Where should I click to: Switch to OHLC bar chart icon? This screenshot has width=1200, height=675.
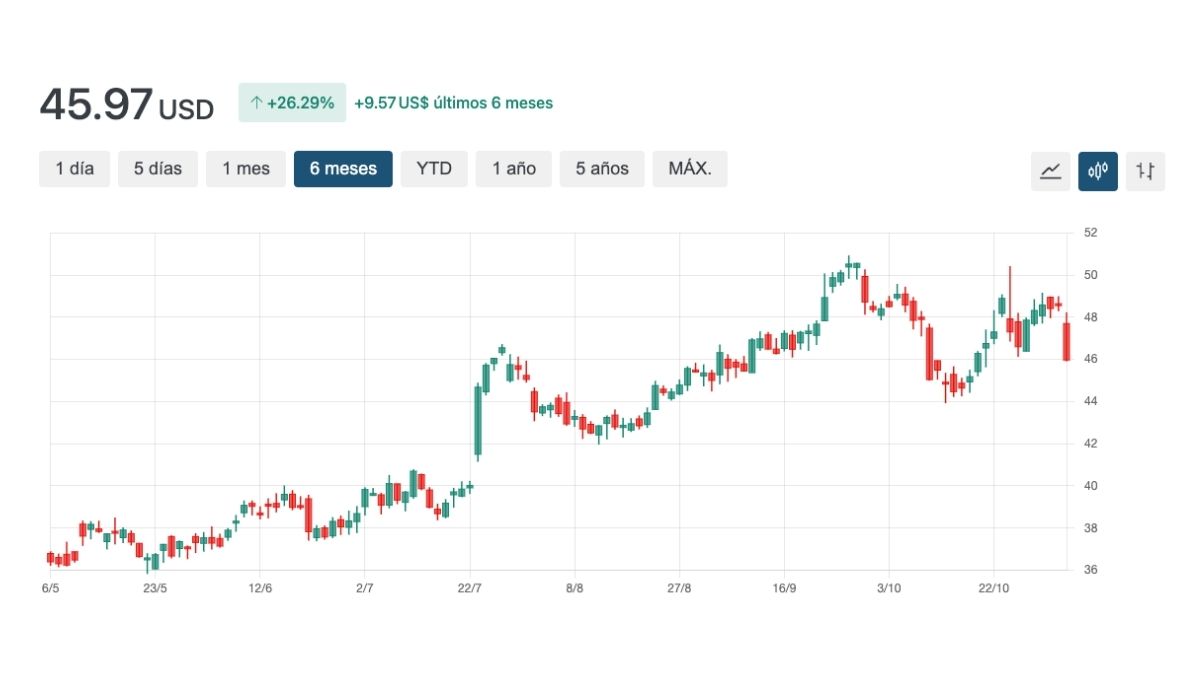point(1145,171)
